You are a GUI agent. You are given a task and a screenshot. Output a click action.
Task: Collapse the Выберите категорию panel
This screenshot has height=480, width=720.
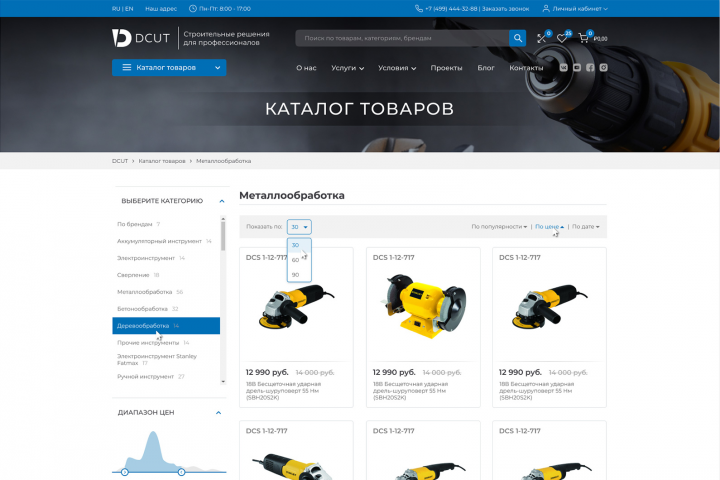tap(222, 201)
